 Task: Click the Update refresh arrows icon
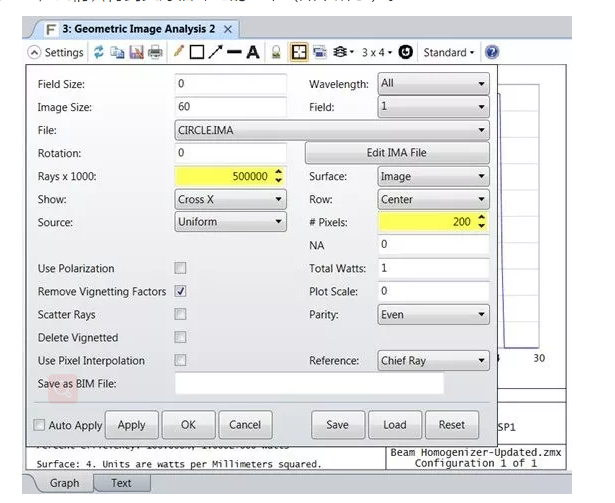tap(98, 52)
